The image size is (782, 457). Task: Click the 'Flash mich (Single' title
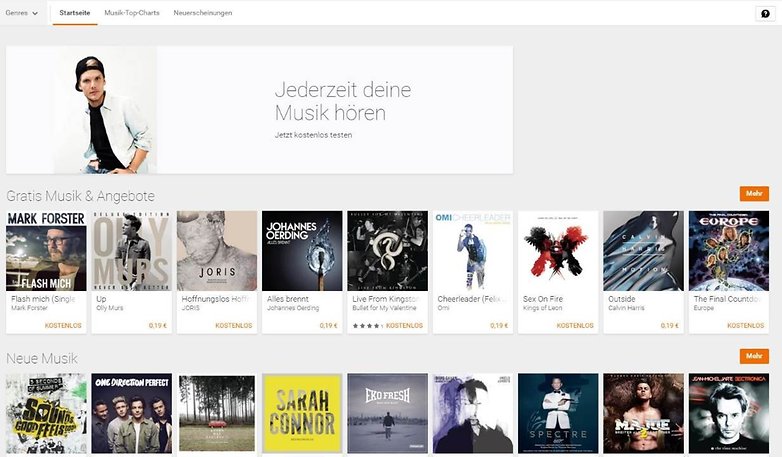click(x=44, y=299)
